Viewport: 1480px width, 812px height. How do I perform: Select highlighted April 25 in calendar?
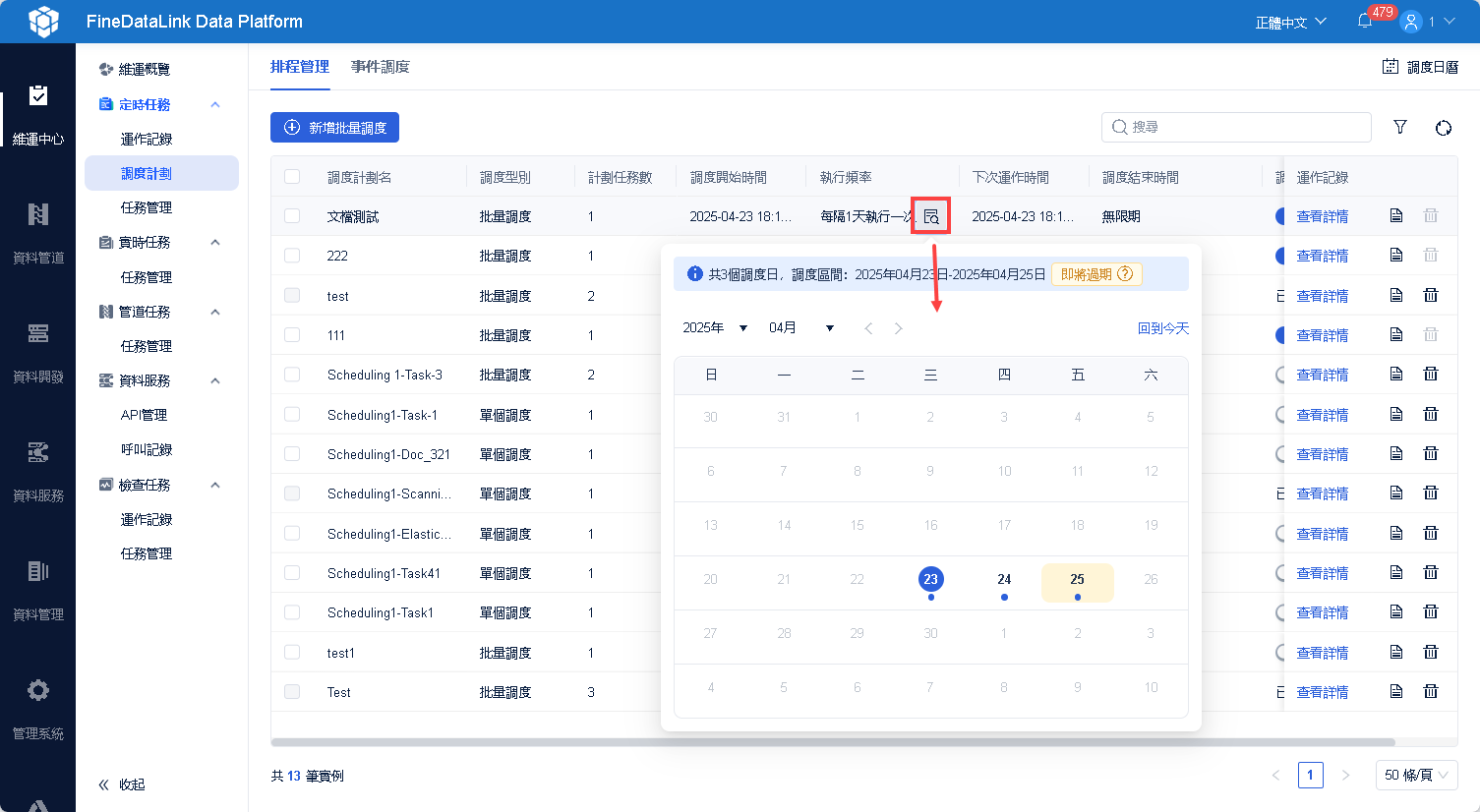(x=1078, y=582)
